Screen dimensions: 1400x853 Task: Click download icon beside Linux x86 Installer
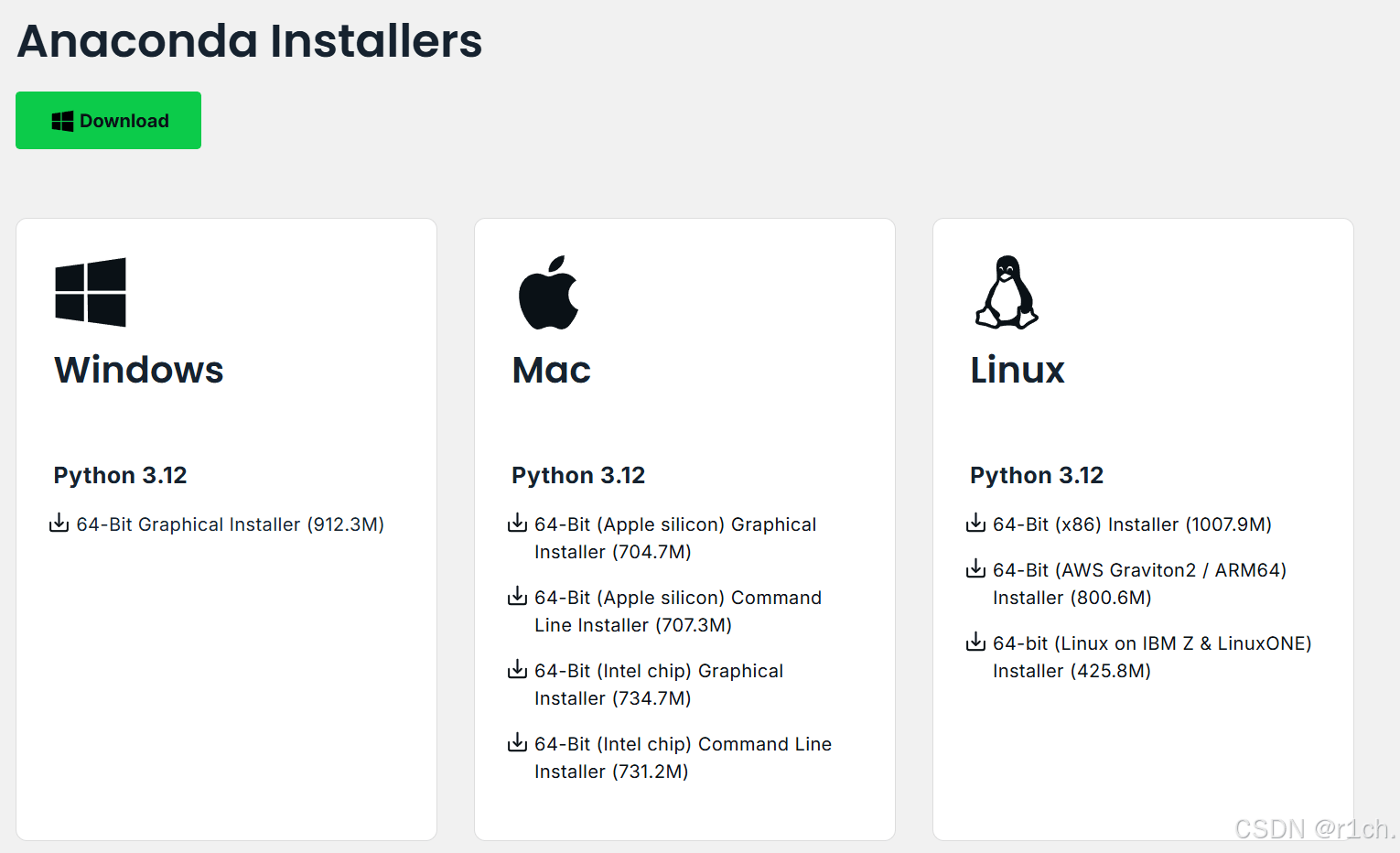pyautogui.click(x=975, y=524)
